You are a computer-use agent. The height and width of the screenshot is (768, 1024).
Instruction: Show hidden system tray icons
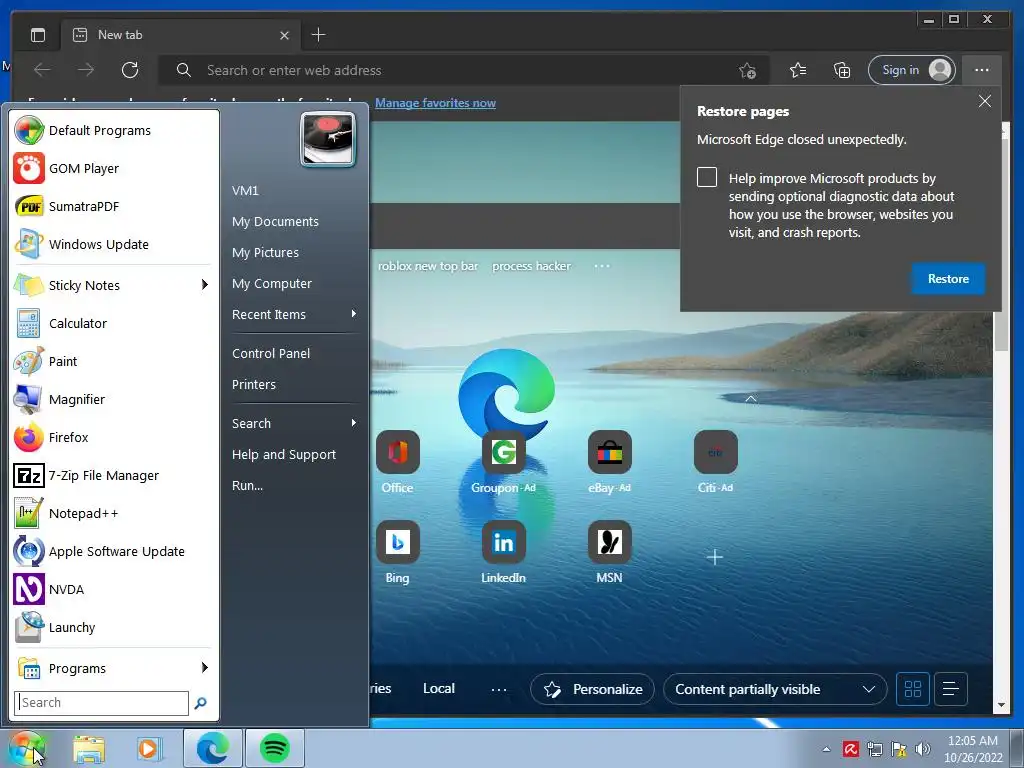coord(826,749)
